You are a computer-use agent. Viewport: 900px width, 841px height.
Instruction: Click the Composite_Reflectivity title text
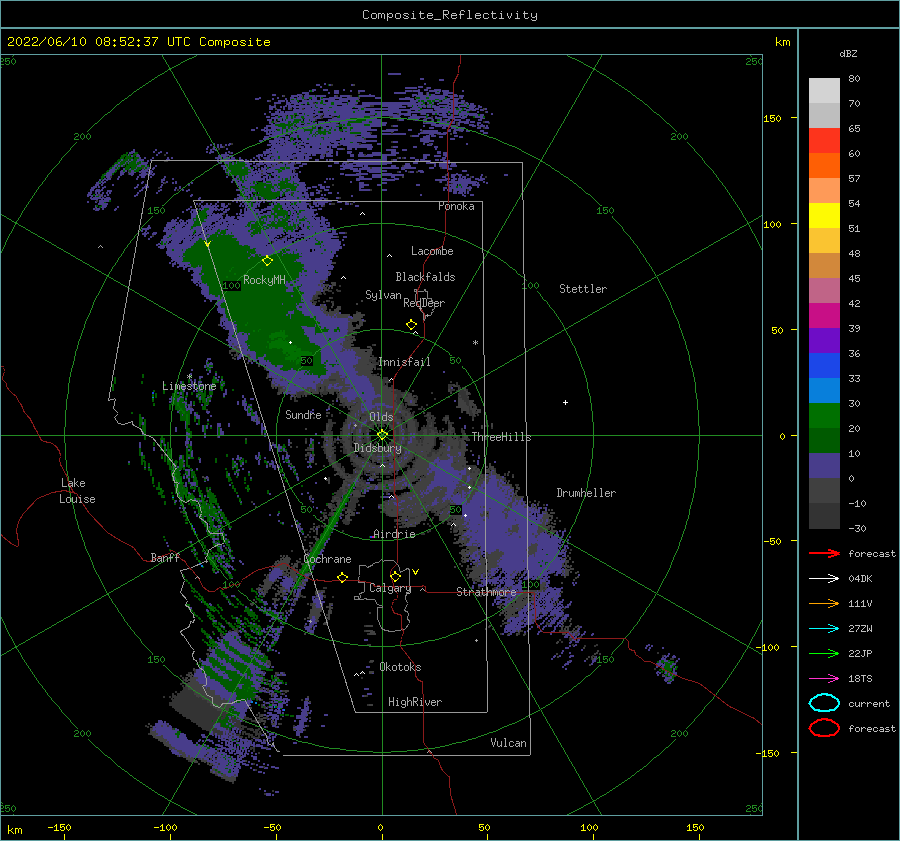click(x=450, y=15)
